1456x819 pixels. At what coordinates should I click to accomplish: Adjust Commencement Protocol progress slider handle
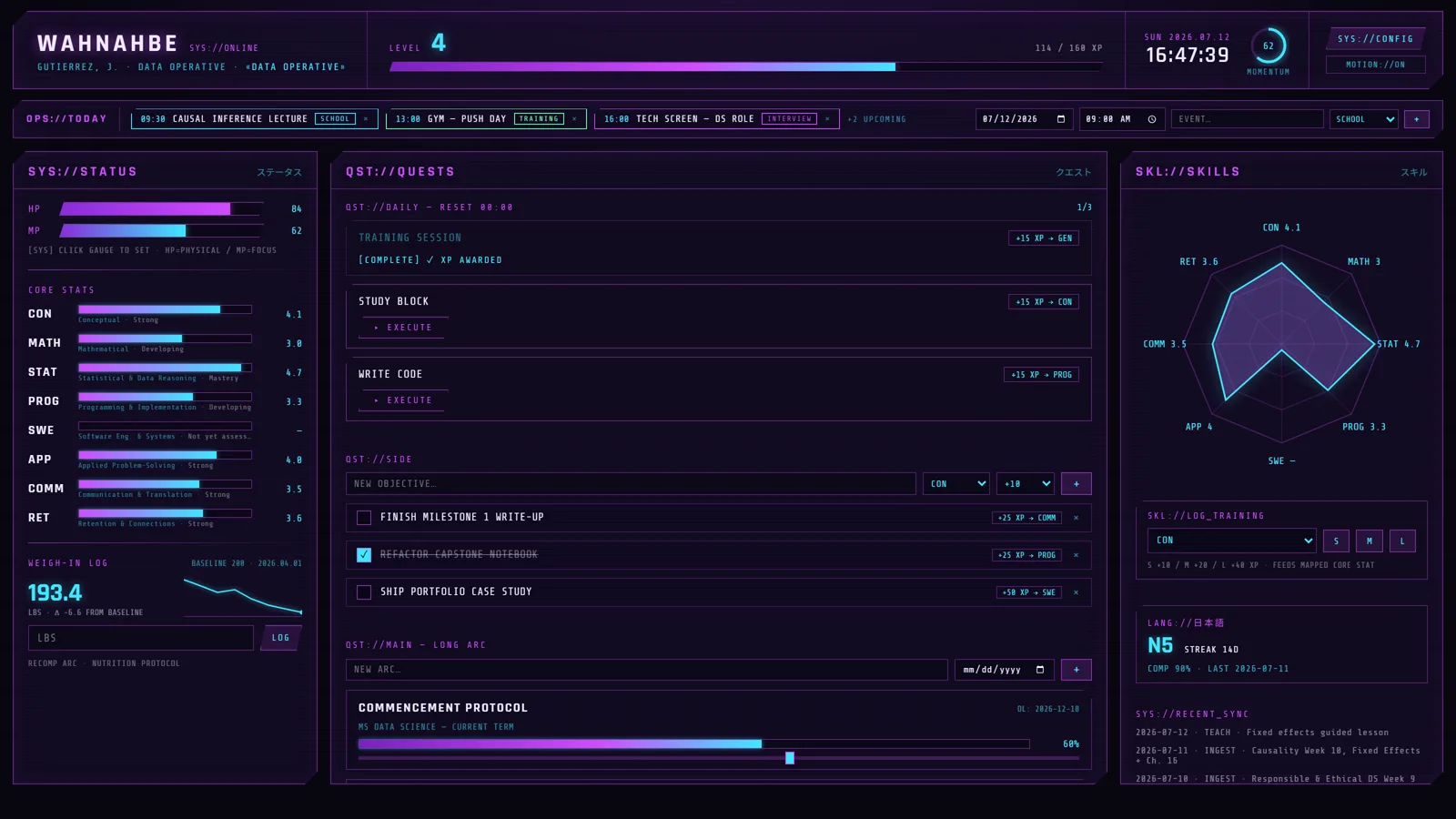(x=790, y=758)
